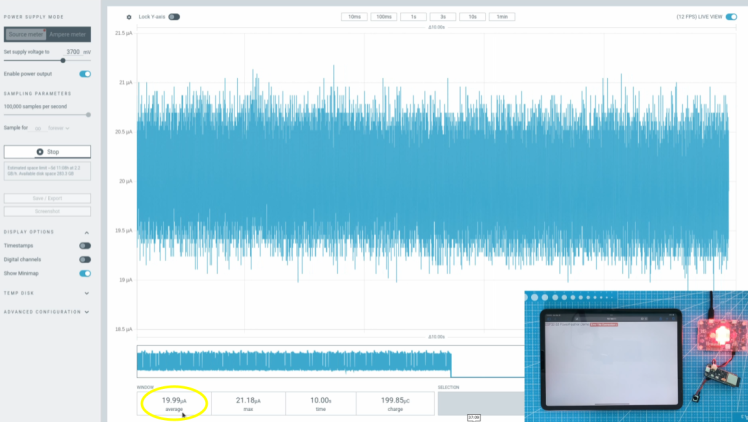Expand the Temp Disk section
The width and height of the screenshot is (748, 422).
click(87, 293)
